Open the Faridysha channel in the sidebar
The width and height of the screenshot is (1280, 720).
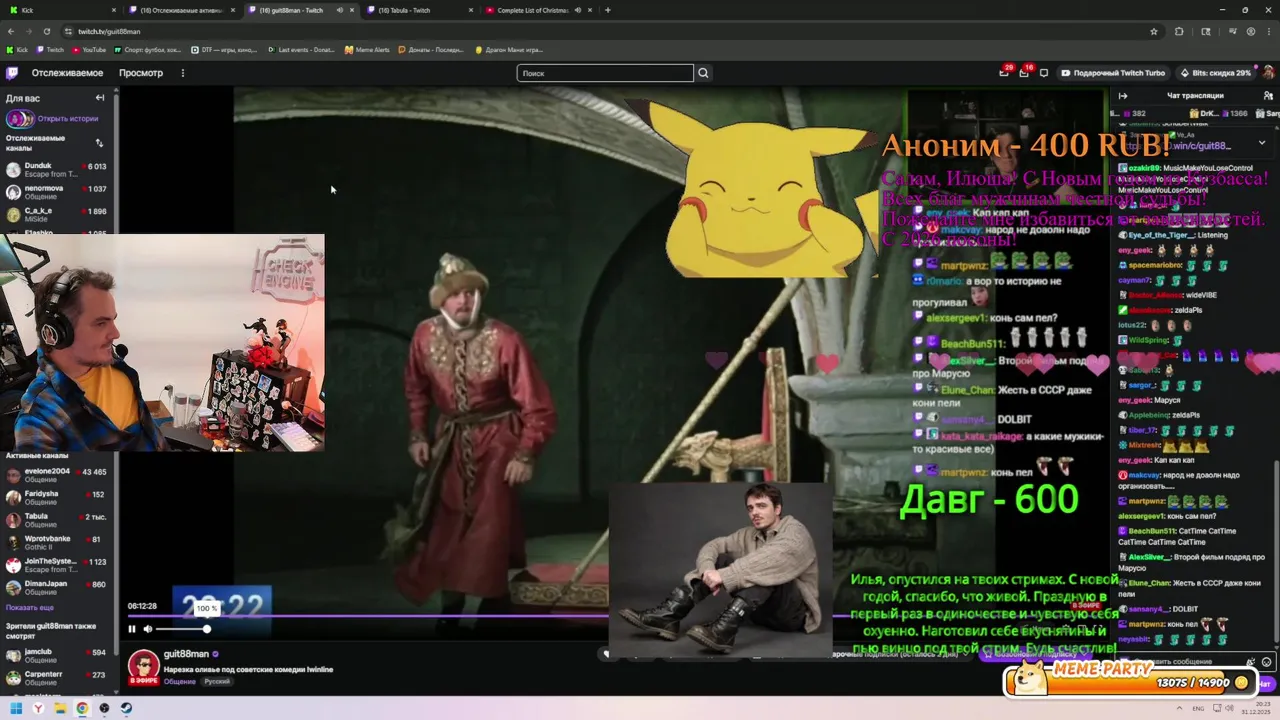(x=56, y=498)
